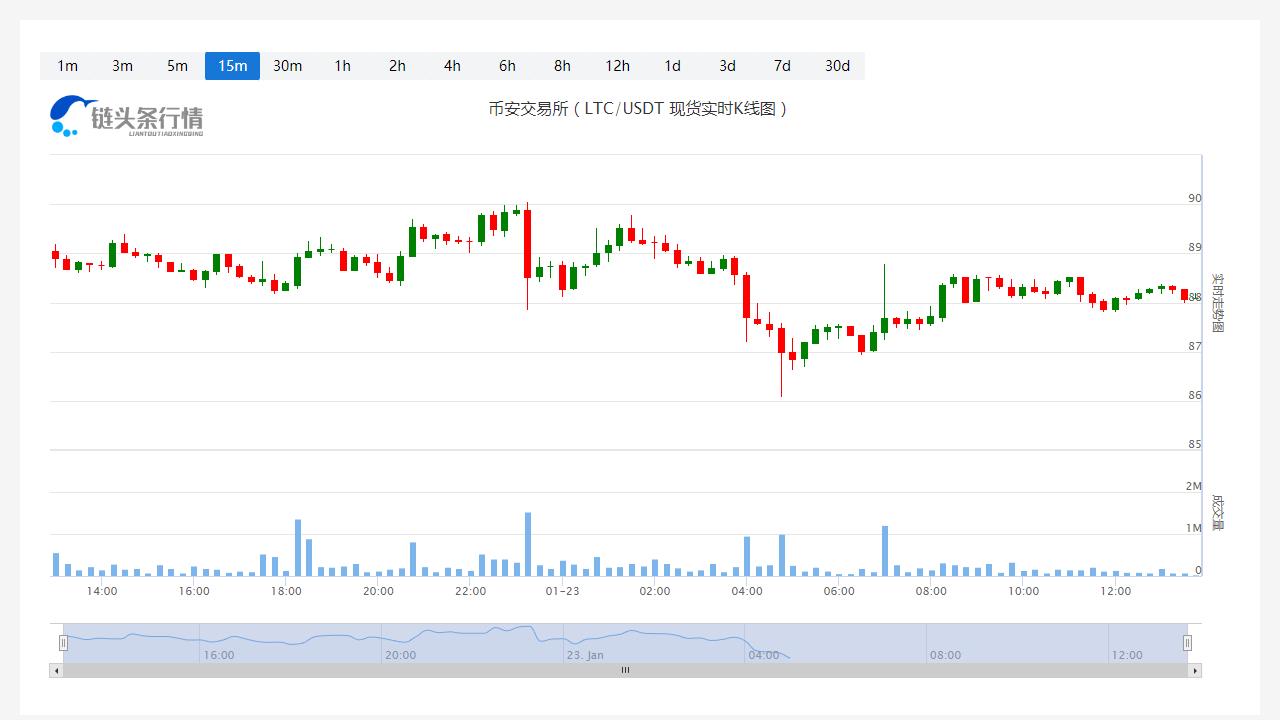
Task: Click the scrollbar right arrow
Action: click(1195, 671)
